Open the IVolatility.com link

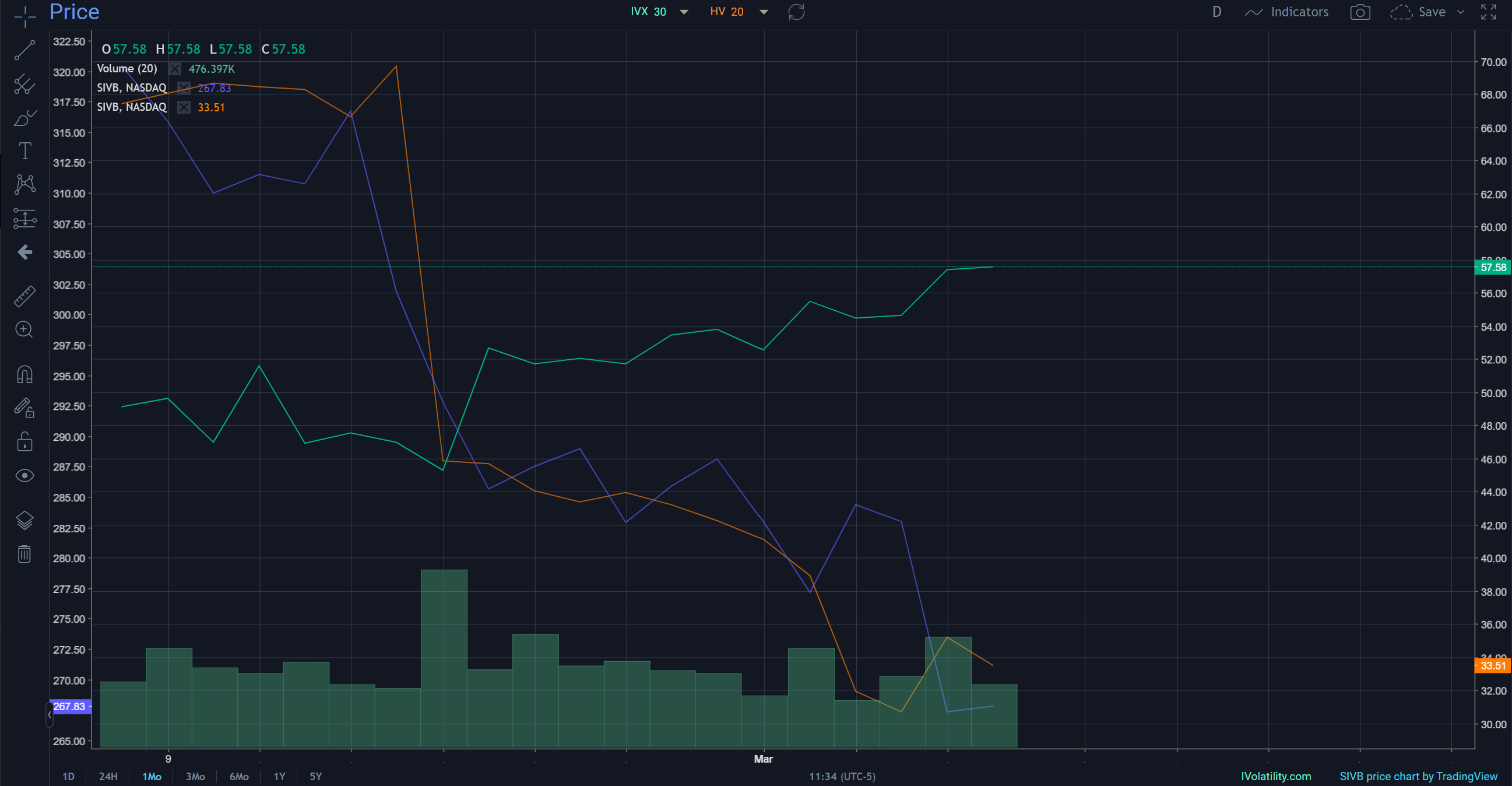click(x=1275, y=776)
